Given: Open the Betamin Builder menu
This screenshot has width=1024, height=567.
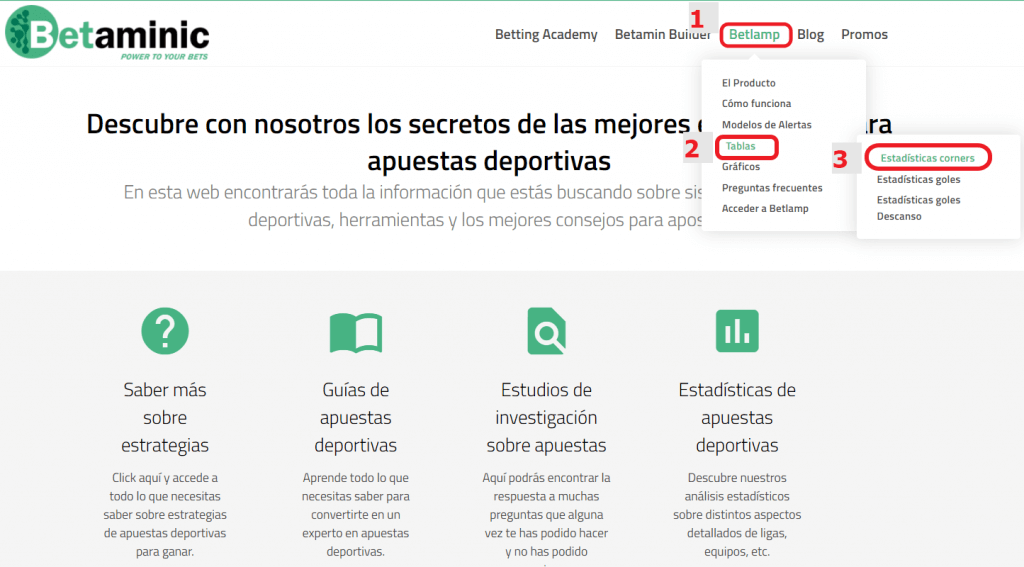Looking at the screenshot, I should 662,35.
